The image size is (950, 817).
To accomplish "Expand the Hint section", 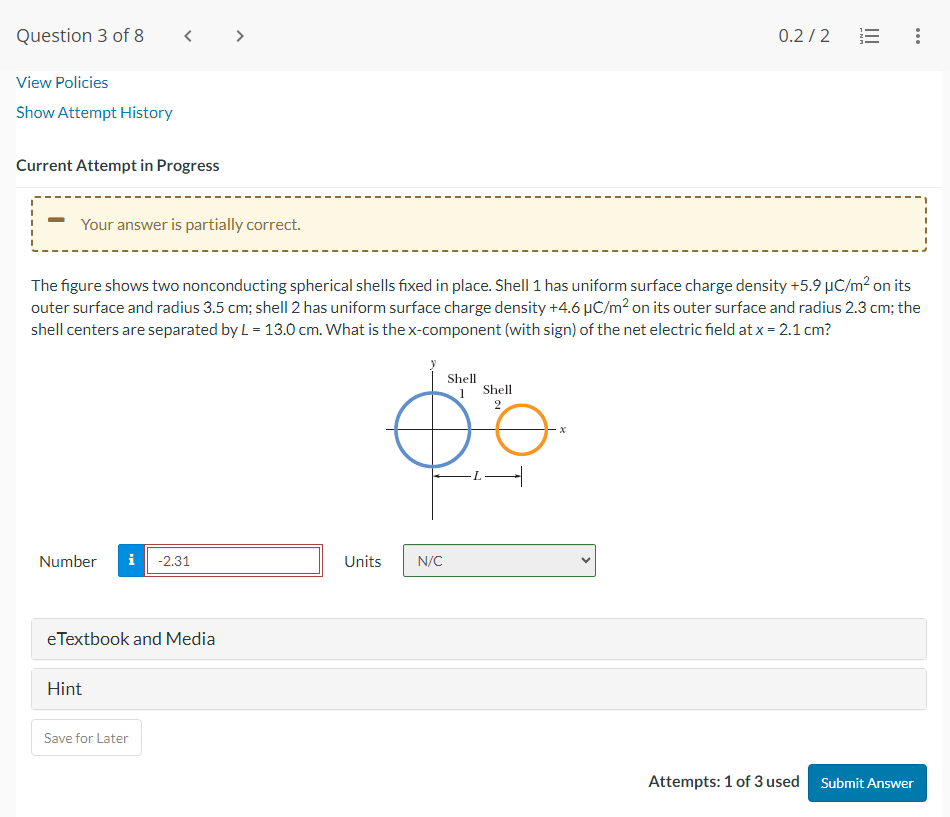I will (x=63, y=688).
